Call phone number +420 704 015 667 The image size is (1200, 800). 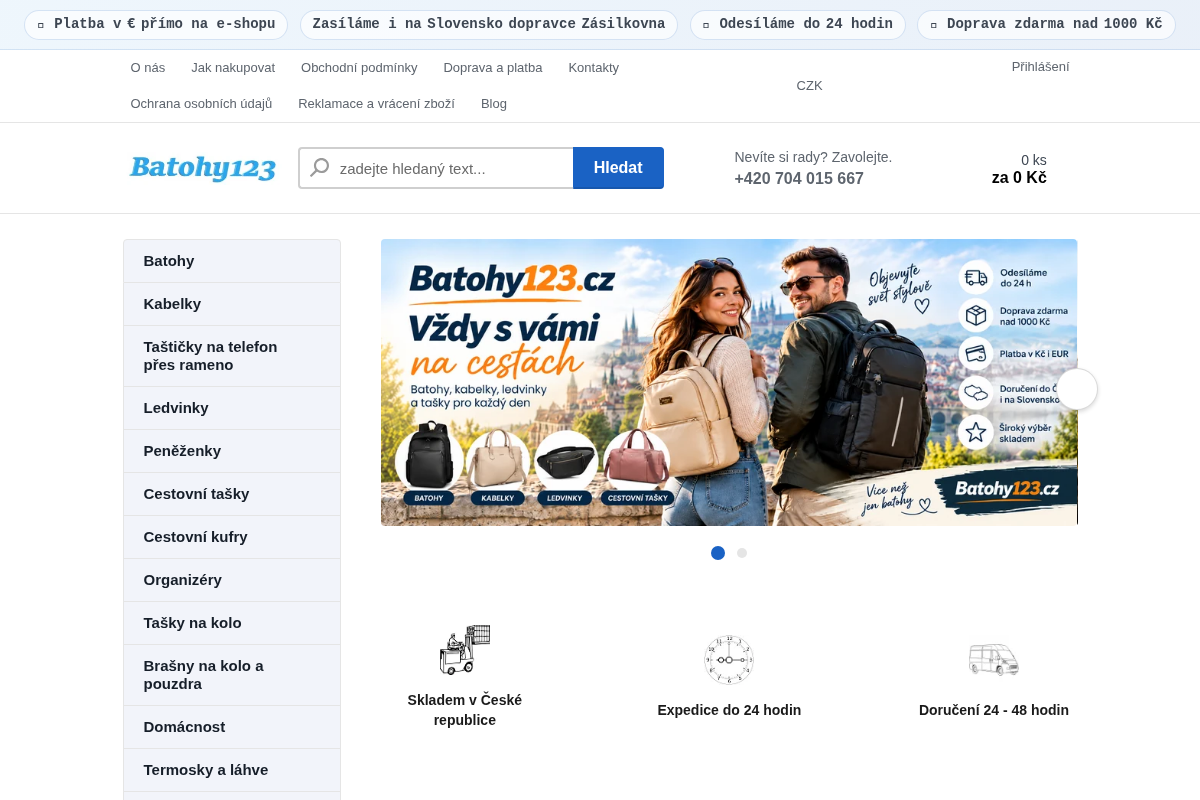pos(799,179)
